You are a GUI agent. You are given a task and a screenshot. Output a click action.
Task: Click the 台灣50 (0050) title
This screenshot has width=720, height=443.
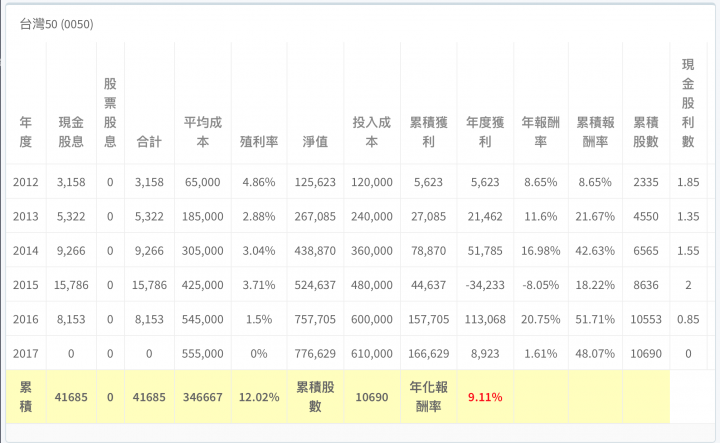(x=56, y=24)
